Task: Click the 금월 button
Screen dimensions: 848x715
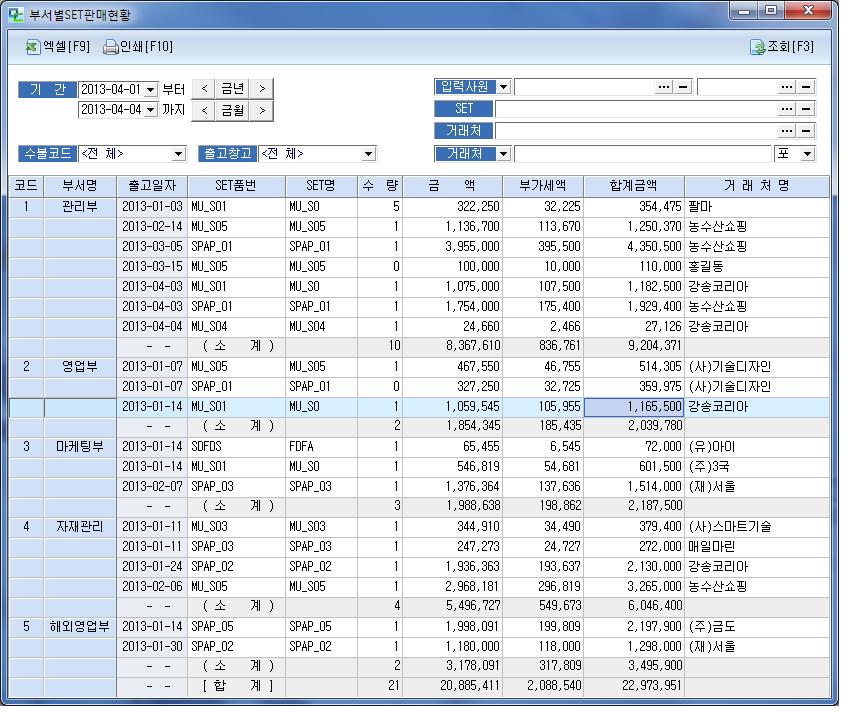Action: pyautogui.click(x=233, y=109)
